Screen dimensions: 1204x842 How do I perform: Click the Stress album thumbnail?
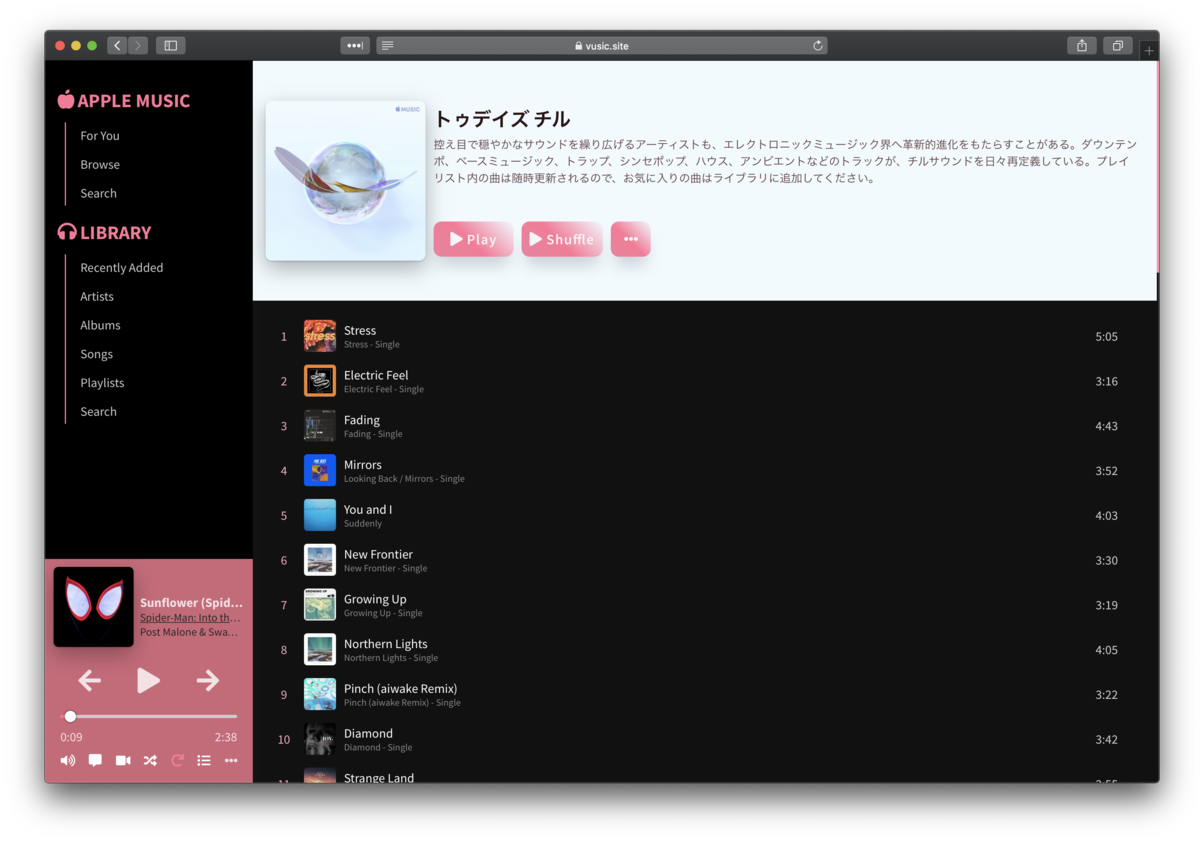pyautogui.click(x=320, y=336)
